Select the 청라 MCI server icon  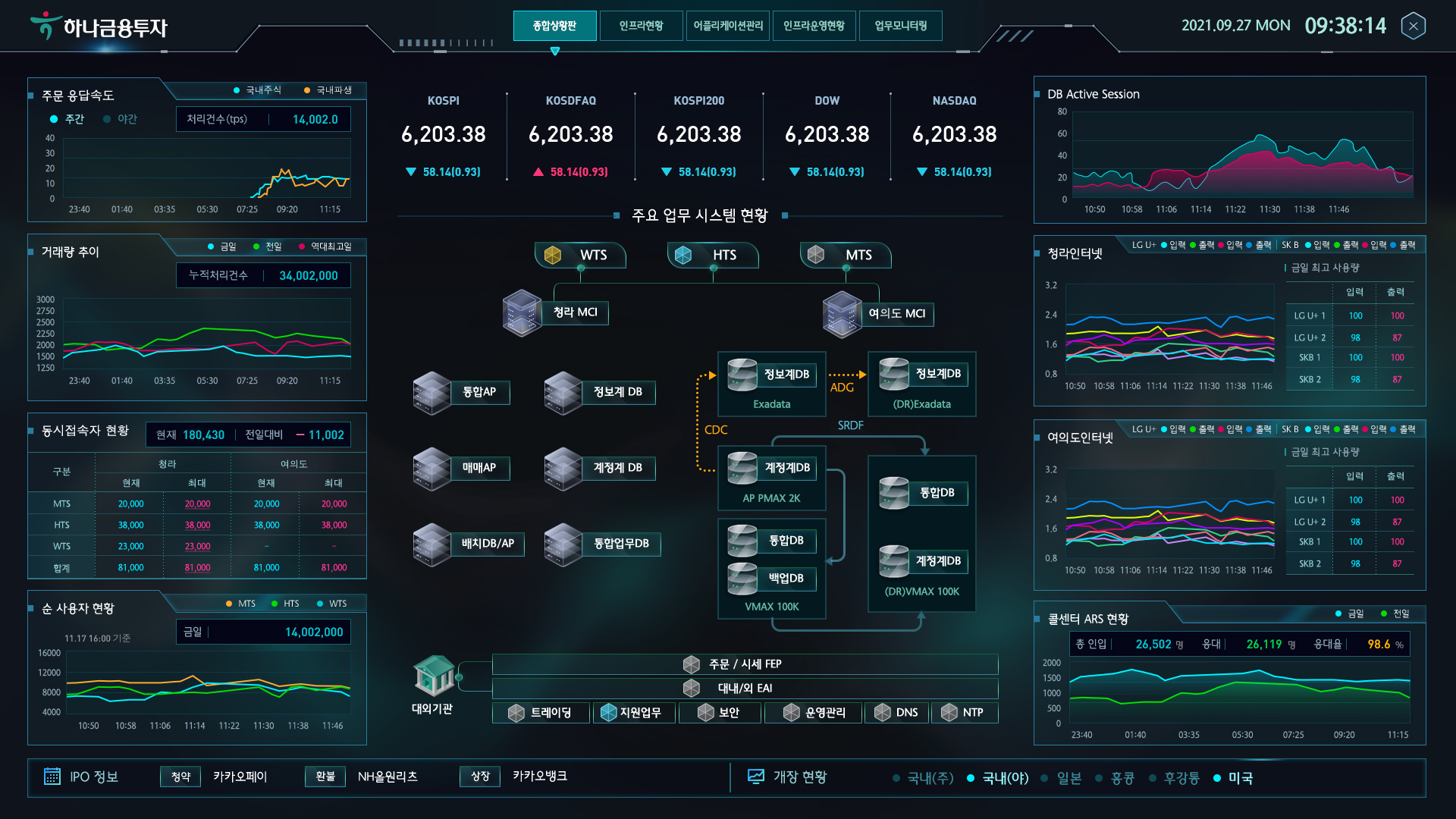click(x=522, y=312)
